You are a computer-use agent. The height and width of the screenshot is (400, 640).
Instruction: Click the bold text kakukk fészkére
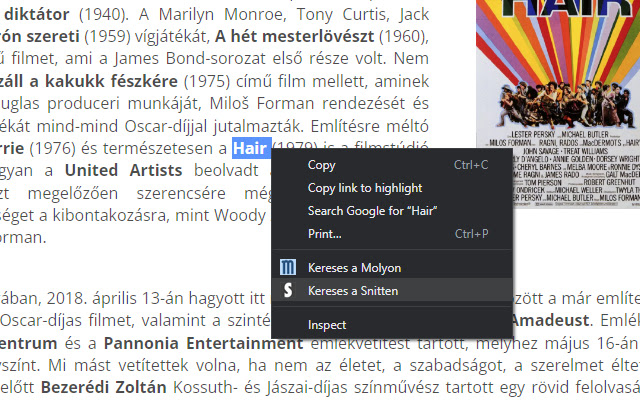tap(111, 81)
